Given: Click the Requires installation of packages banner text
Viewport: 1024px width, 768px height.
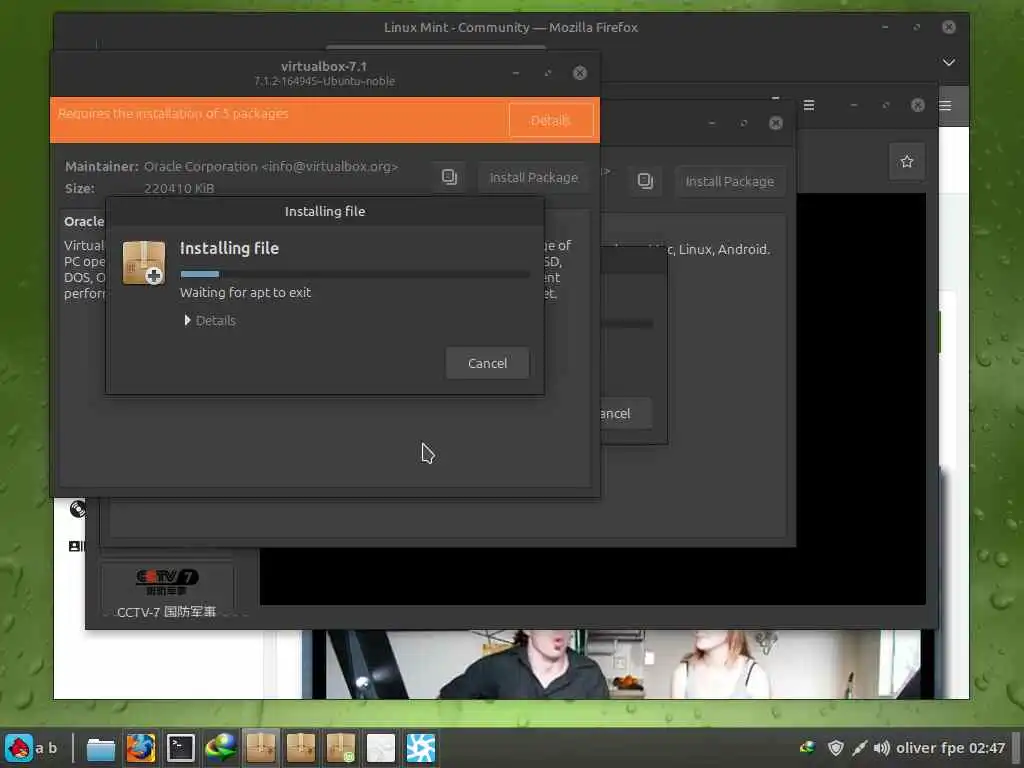Looking at the screenshot, I should pos(173,114).
